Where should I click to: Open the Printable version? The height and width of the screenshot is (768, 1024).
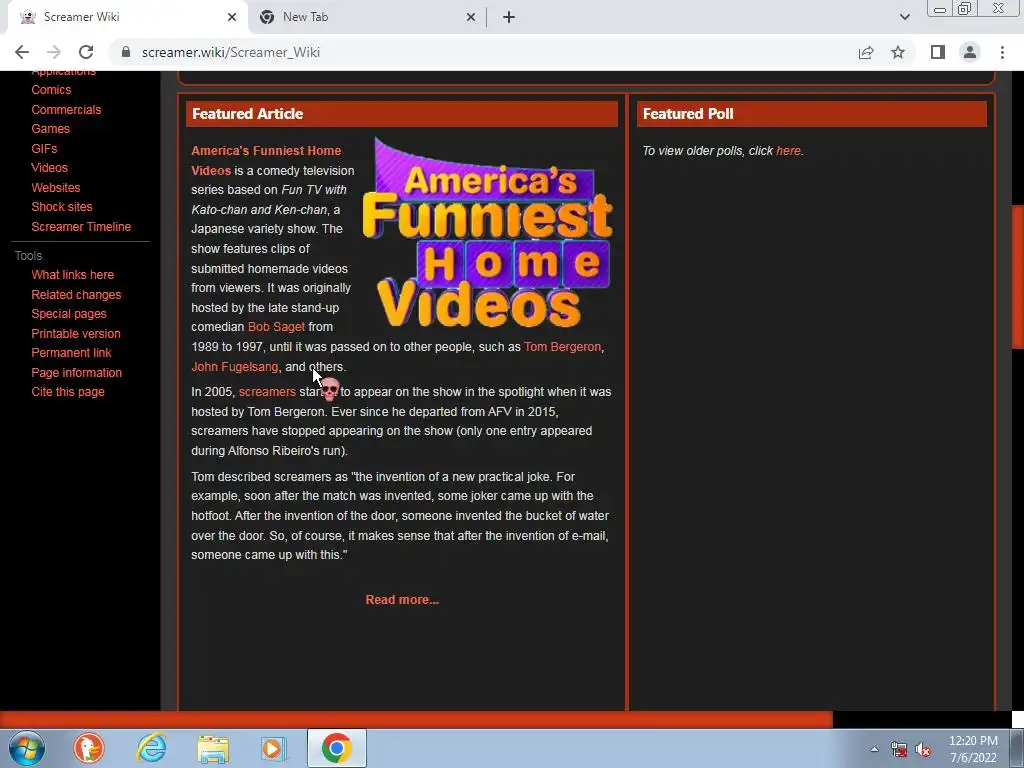76,334
